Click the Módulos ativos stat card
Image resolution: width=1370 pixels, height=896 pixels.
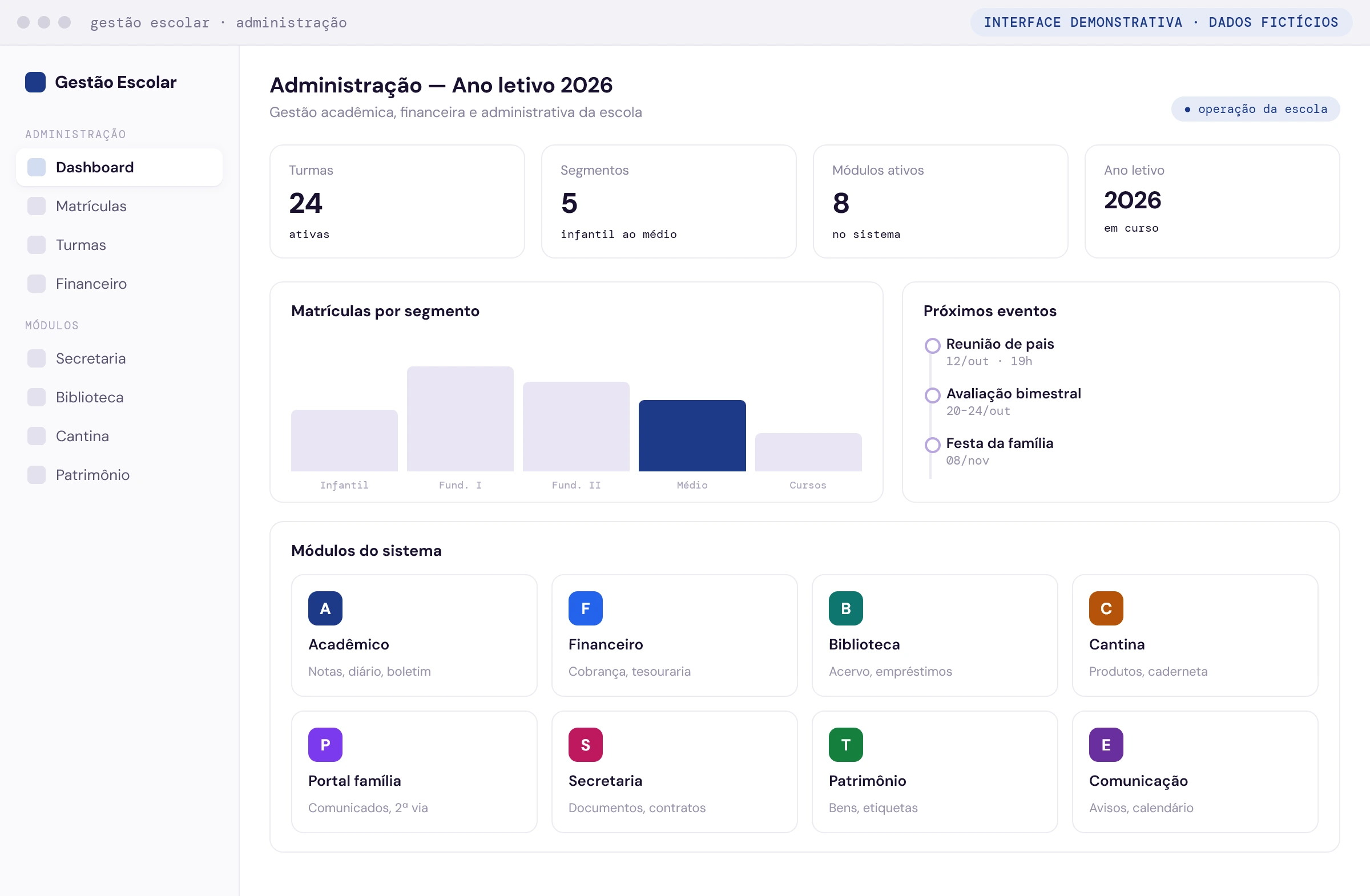(x=941, y=201)
